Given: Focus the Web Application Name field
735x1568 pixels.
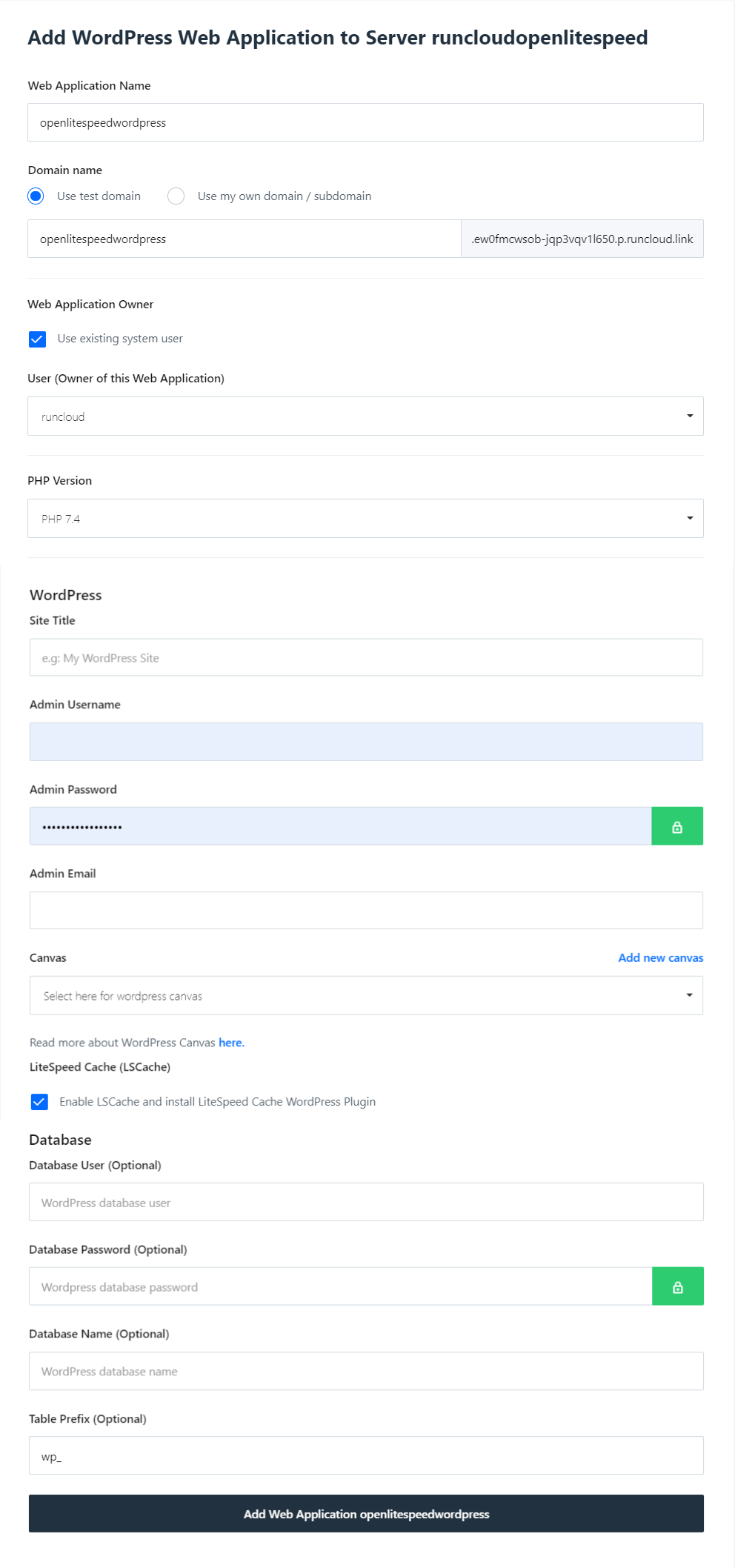Looking at the screenshot, I should pos(365,122).
